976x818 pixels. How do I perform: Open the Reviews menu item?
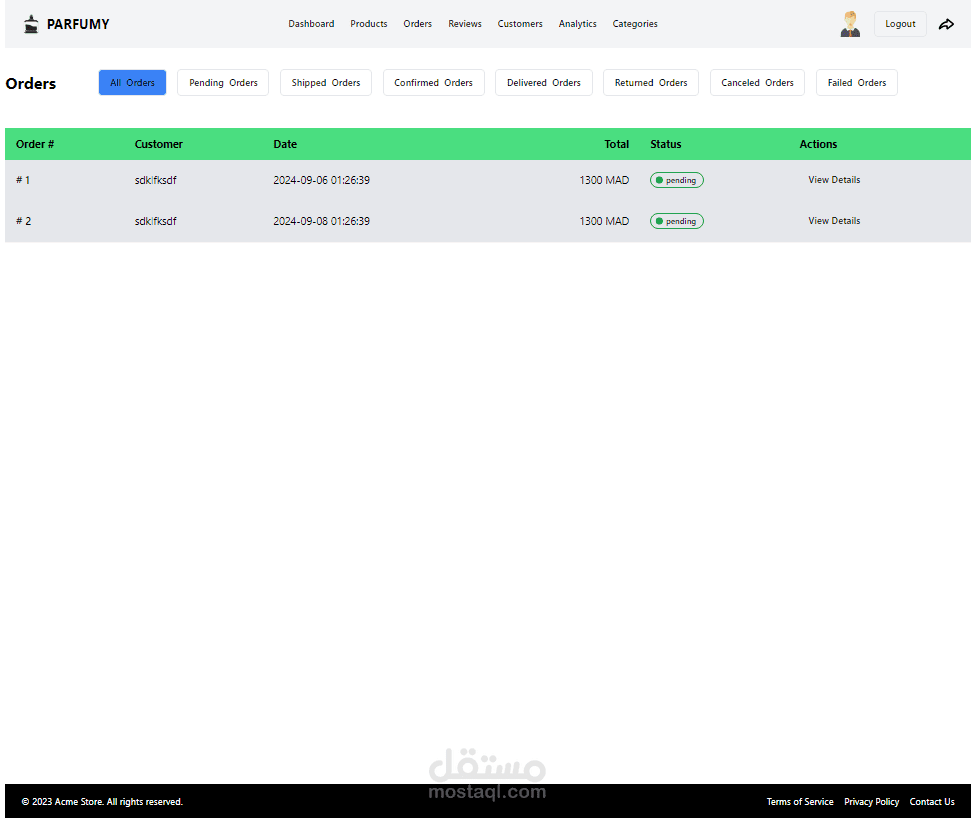tap(465, 24)
